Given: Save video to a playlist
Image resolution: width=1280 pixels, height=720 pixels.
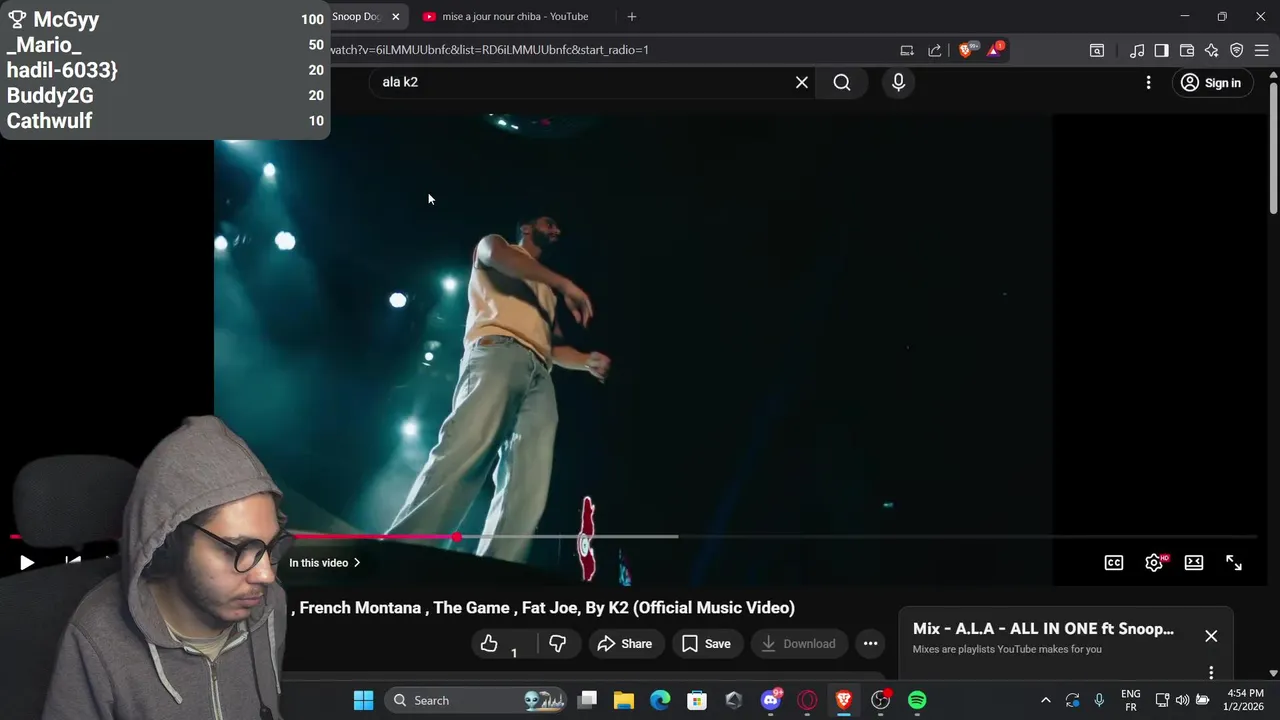Looking at the screenshot, I should 707,644.
